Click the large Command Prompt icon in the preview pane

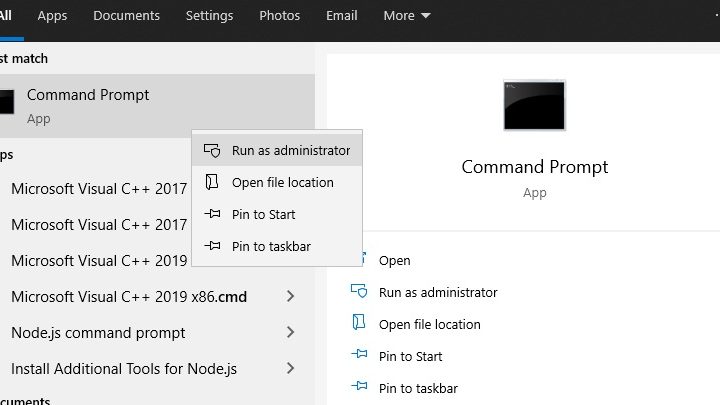[534, 106]
